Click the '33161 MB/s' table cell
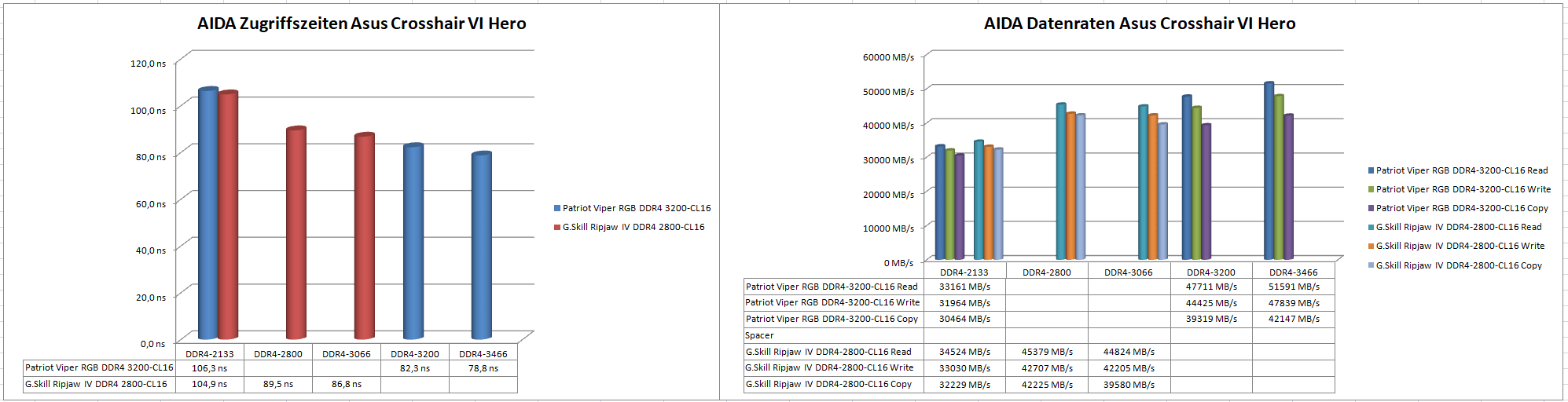1568x402 pixels. [x=964, y=287]
